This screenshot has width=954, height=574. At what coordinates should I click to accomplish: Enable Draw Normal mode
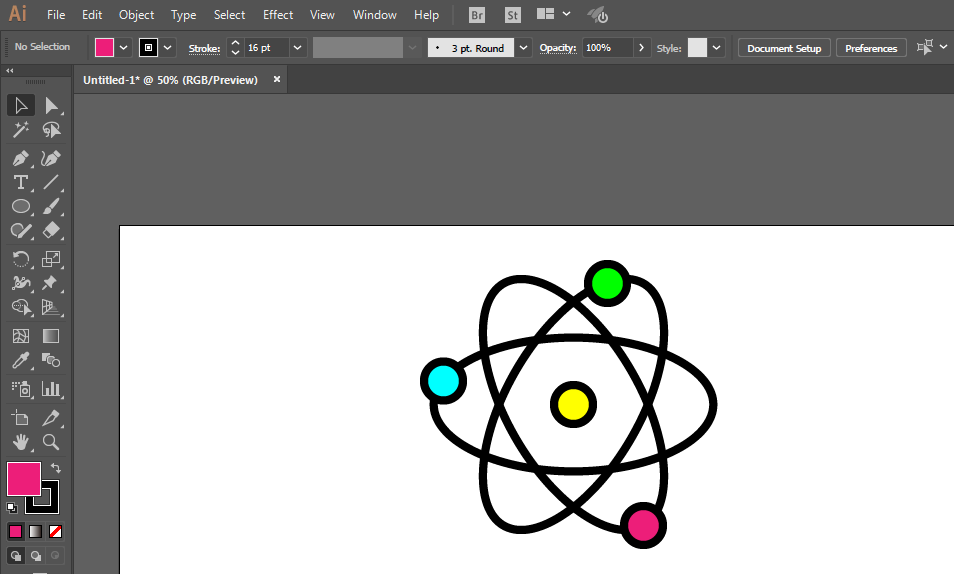(x=16, y=555)
